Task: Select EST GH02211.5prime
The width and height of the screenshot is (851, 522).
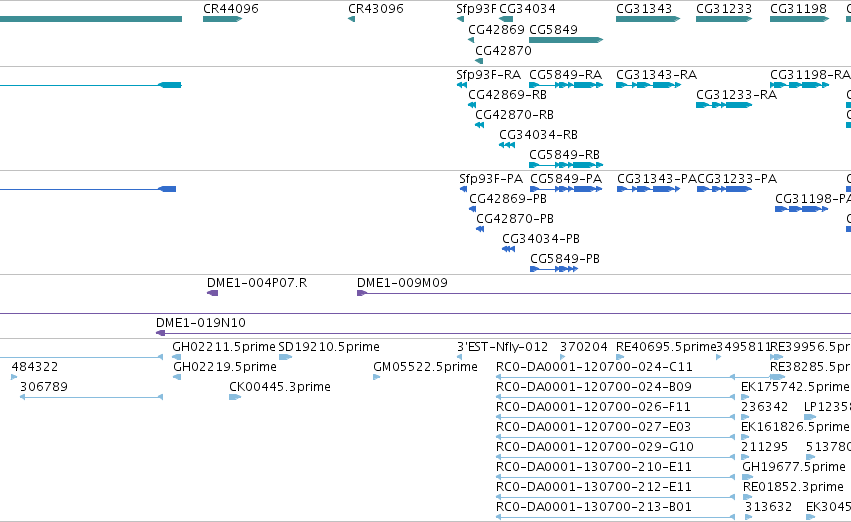Action: pyautogui.click(x=224, y=347)
